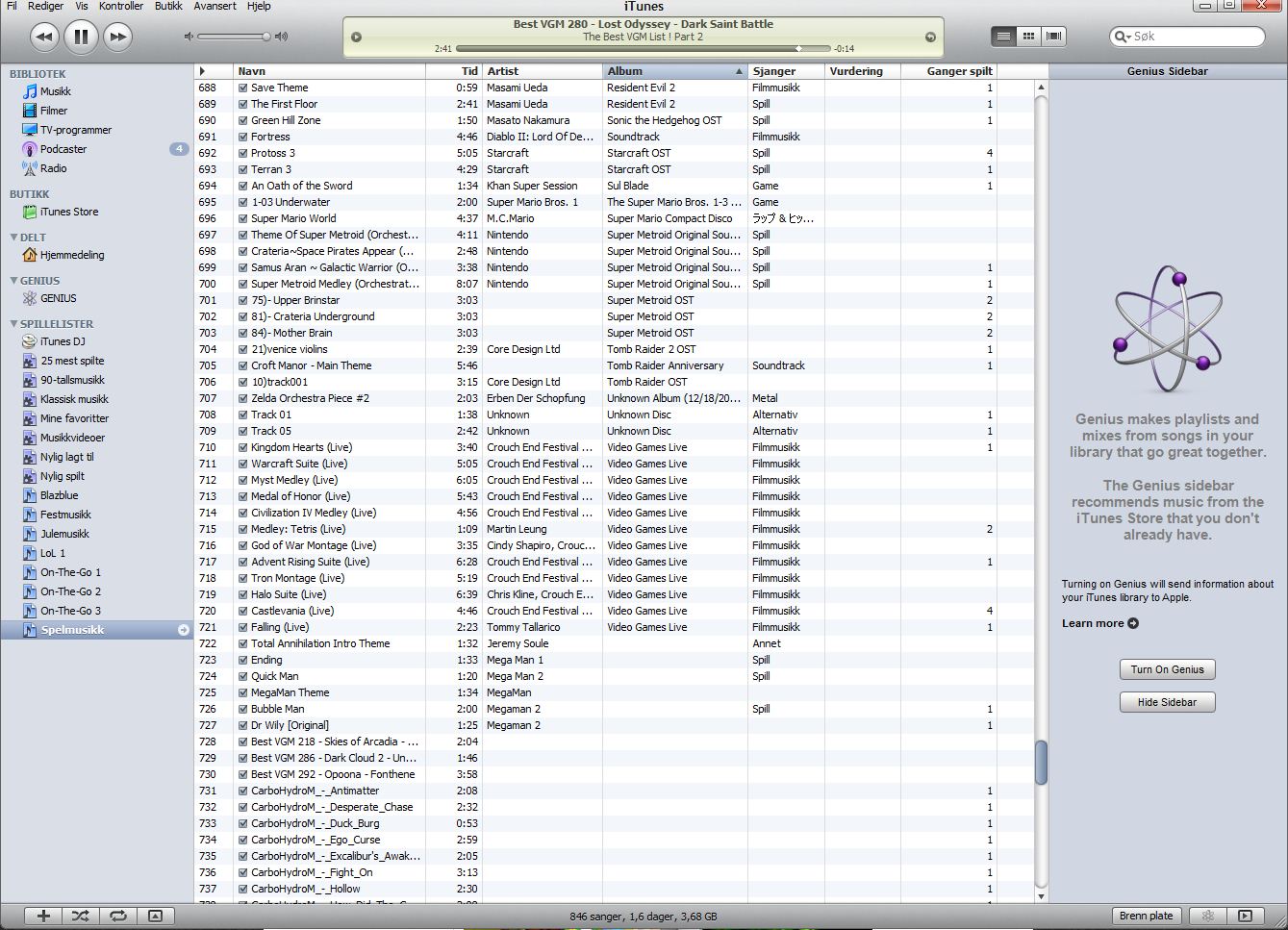Collapse the DELT sidebar section
The height and width of the screenshot is (930, 1288).
13,237
